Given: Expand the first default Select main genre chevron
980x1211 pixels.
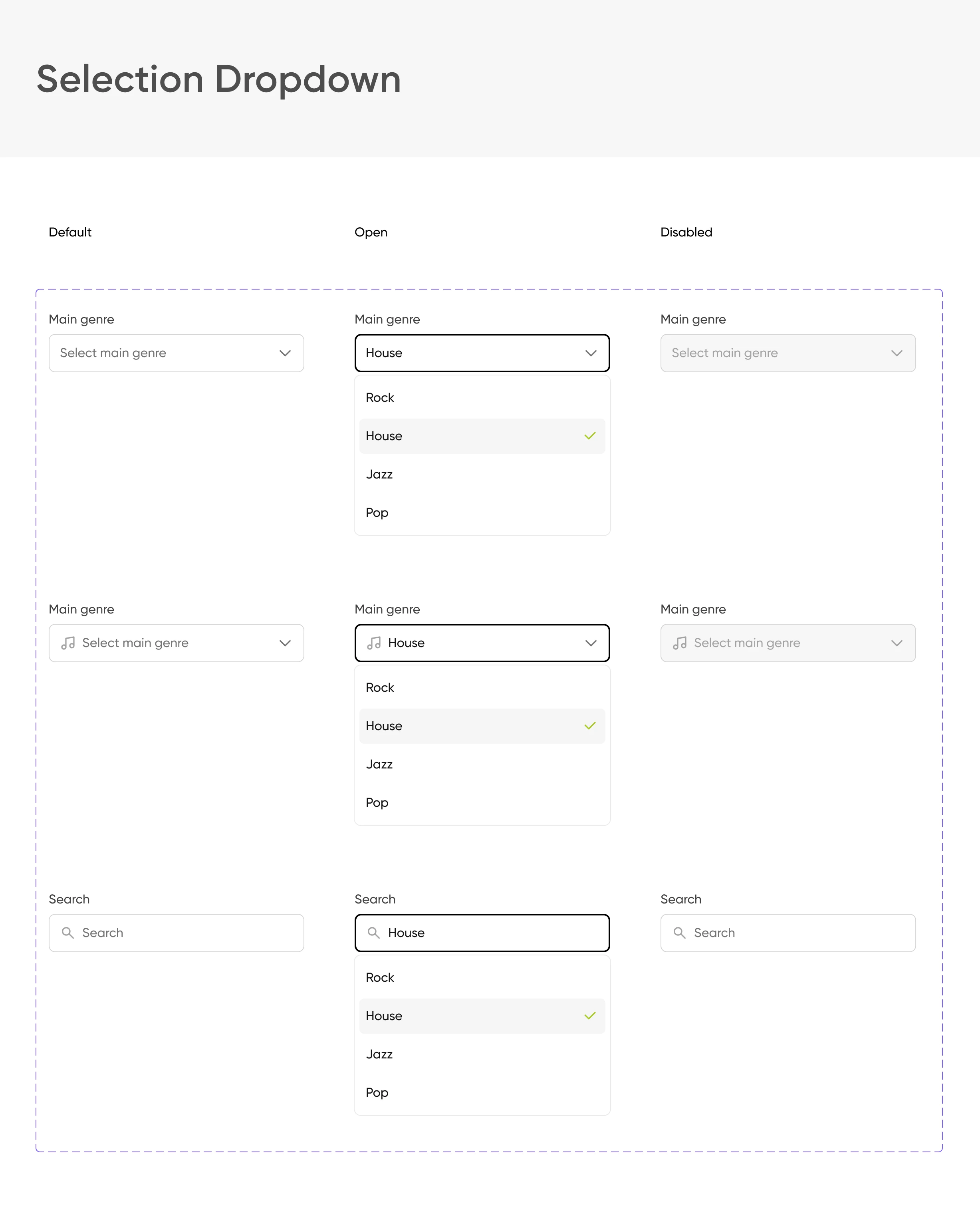Looking at the screenshot, I should click(285, 353).
